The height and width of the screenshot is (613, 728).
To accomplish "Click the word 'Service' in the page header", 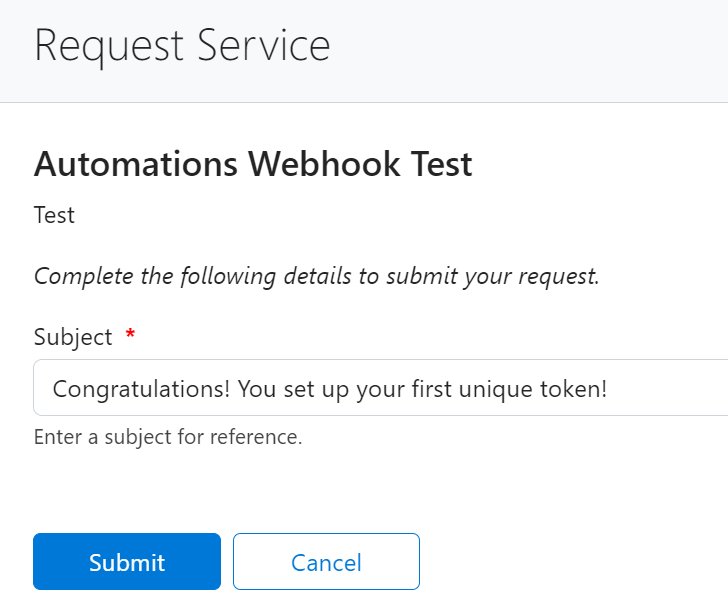I will pos(264,46).
